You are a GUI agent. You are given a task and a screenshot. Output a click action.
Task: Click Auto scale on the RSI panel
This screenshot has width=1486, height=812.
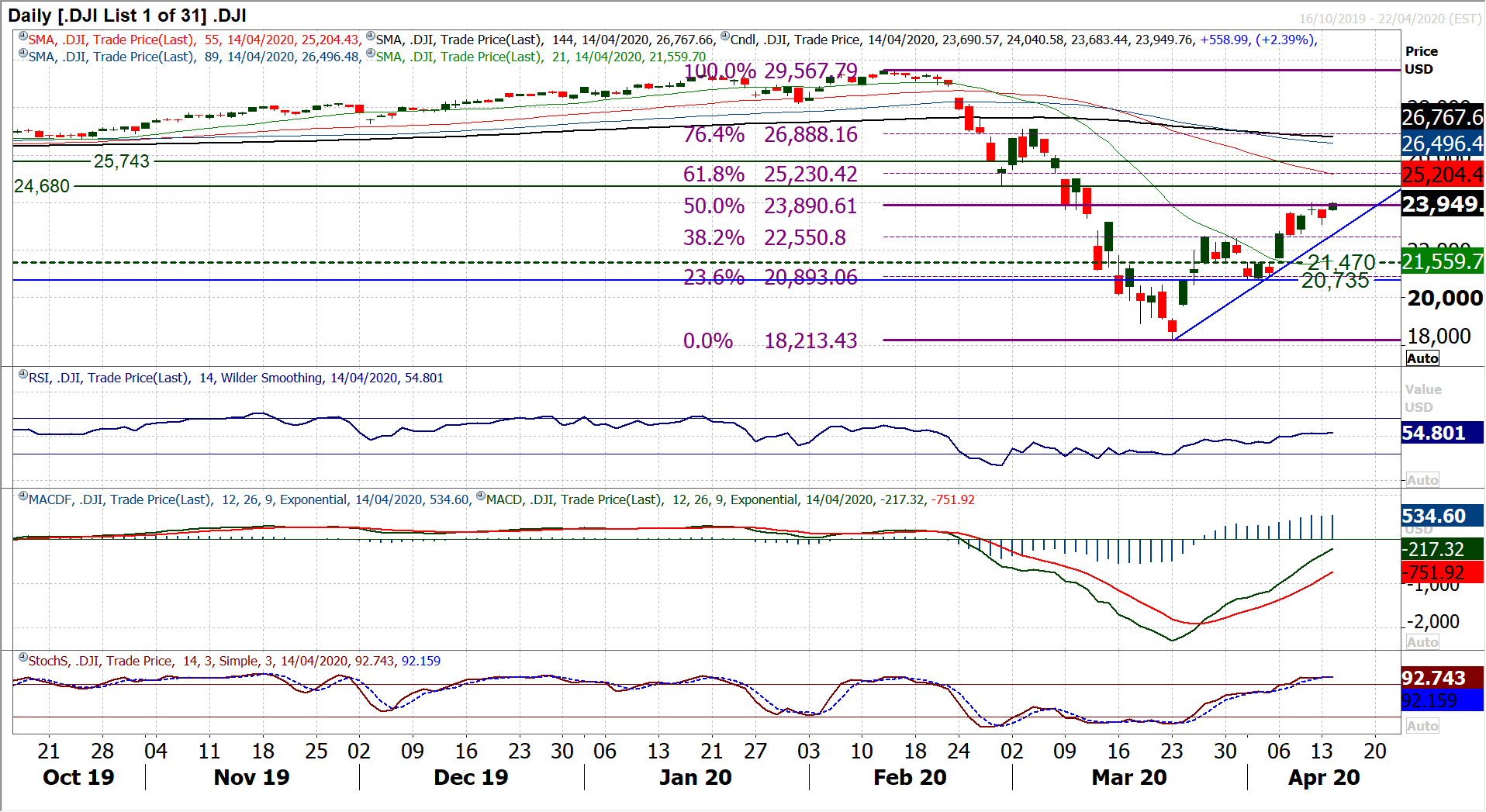[1422, 480]
